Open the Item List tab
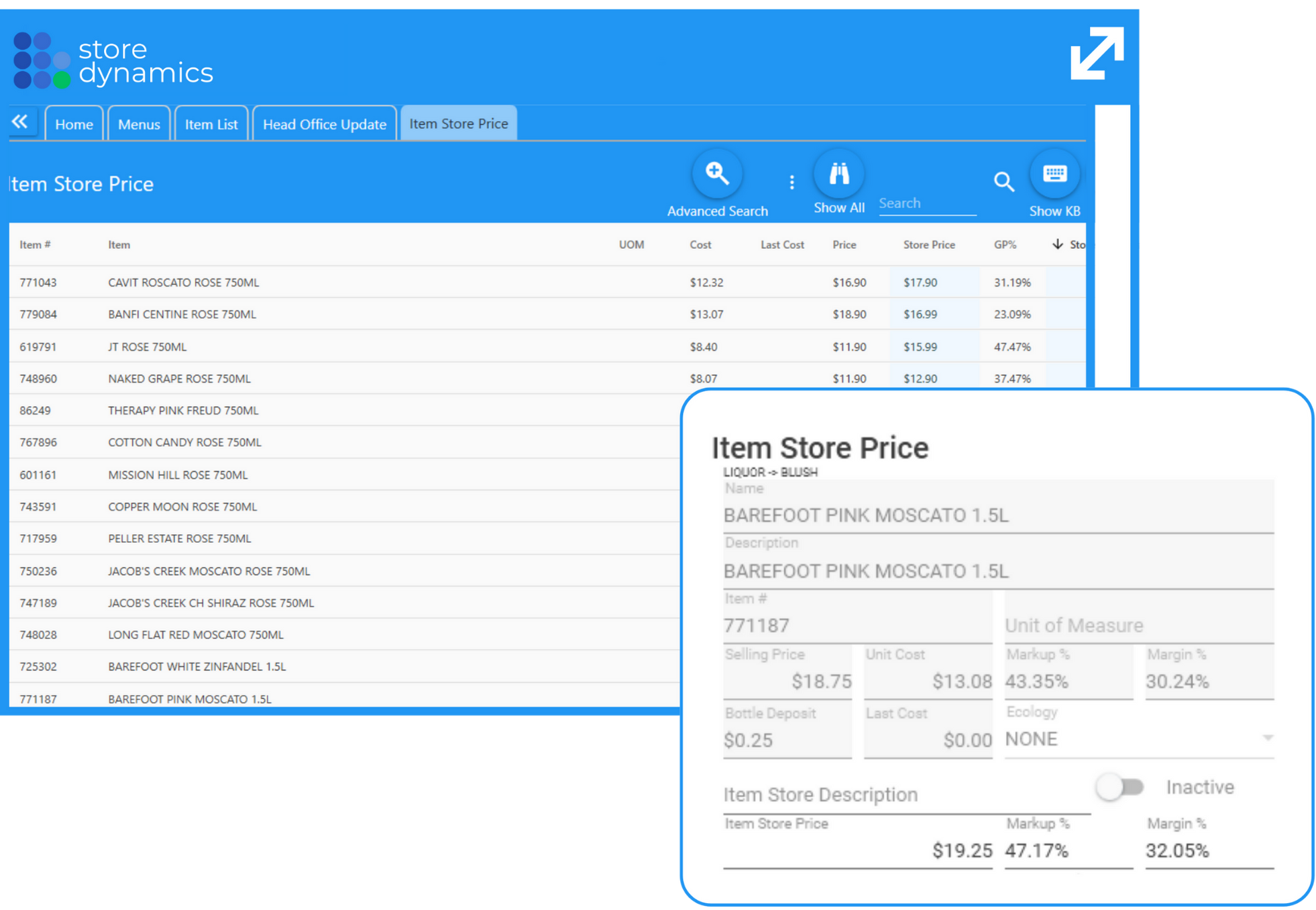Viewport: 1316px width, 910px height. tap(211, 124)
